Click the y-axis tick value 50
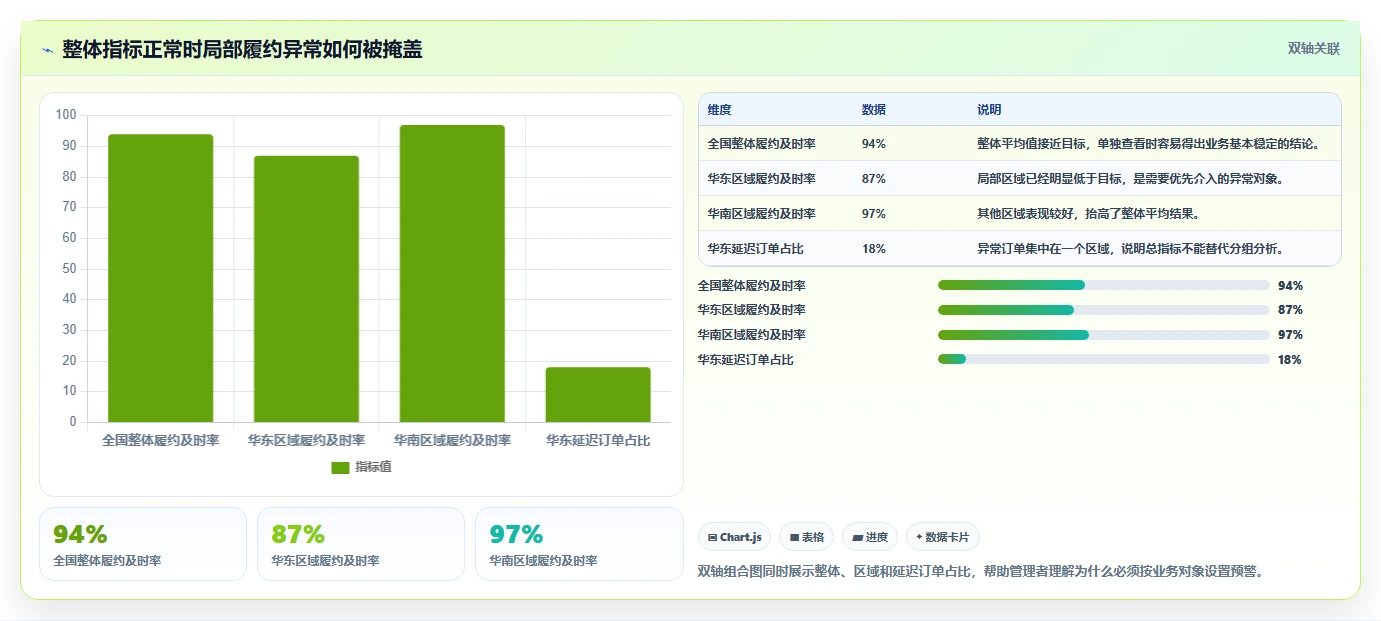 click(x=69, y=268)
